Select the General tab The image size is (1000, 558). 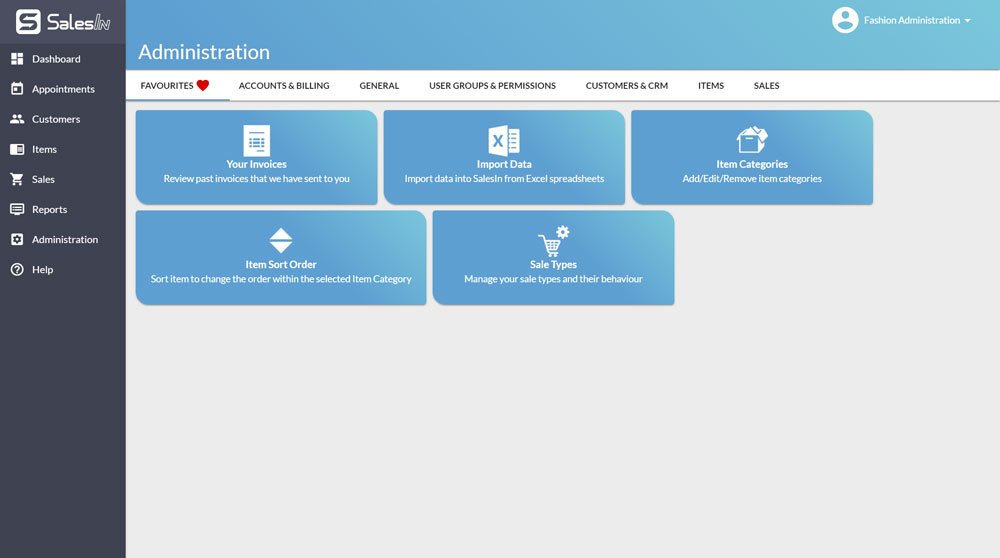[379, 85]
